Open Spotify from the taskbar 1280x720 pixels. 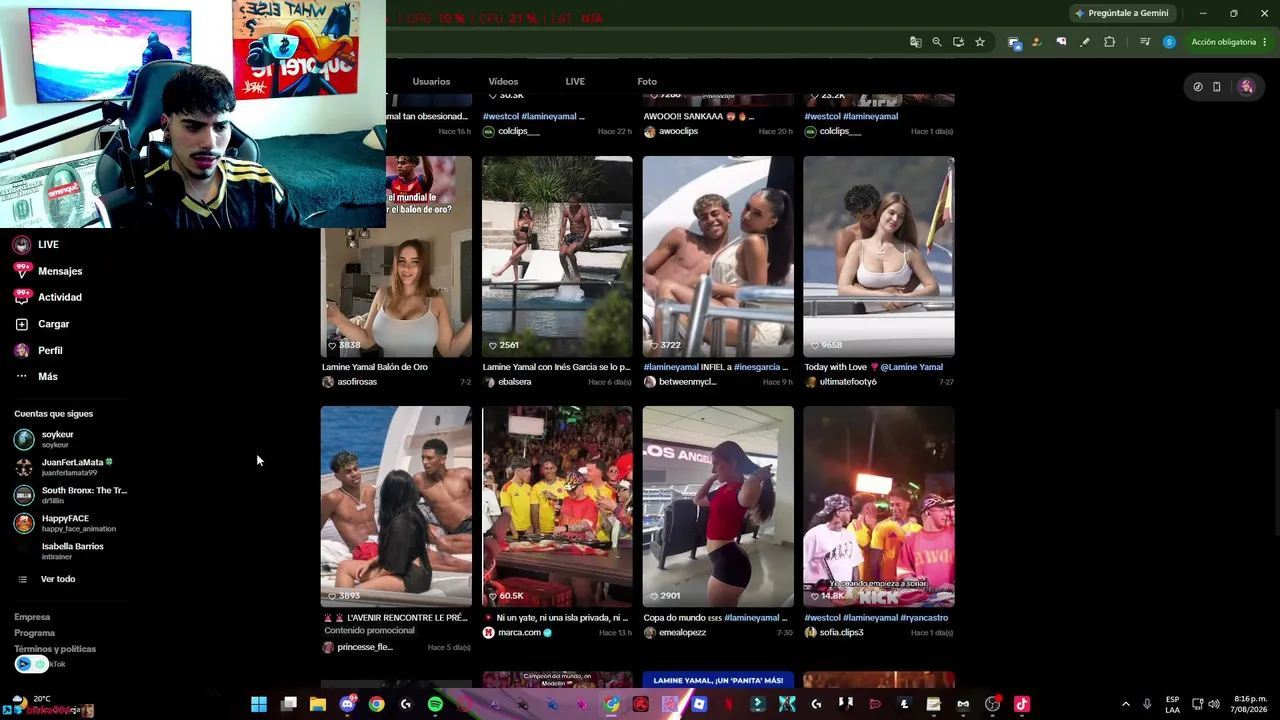tap(435, 705)
